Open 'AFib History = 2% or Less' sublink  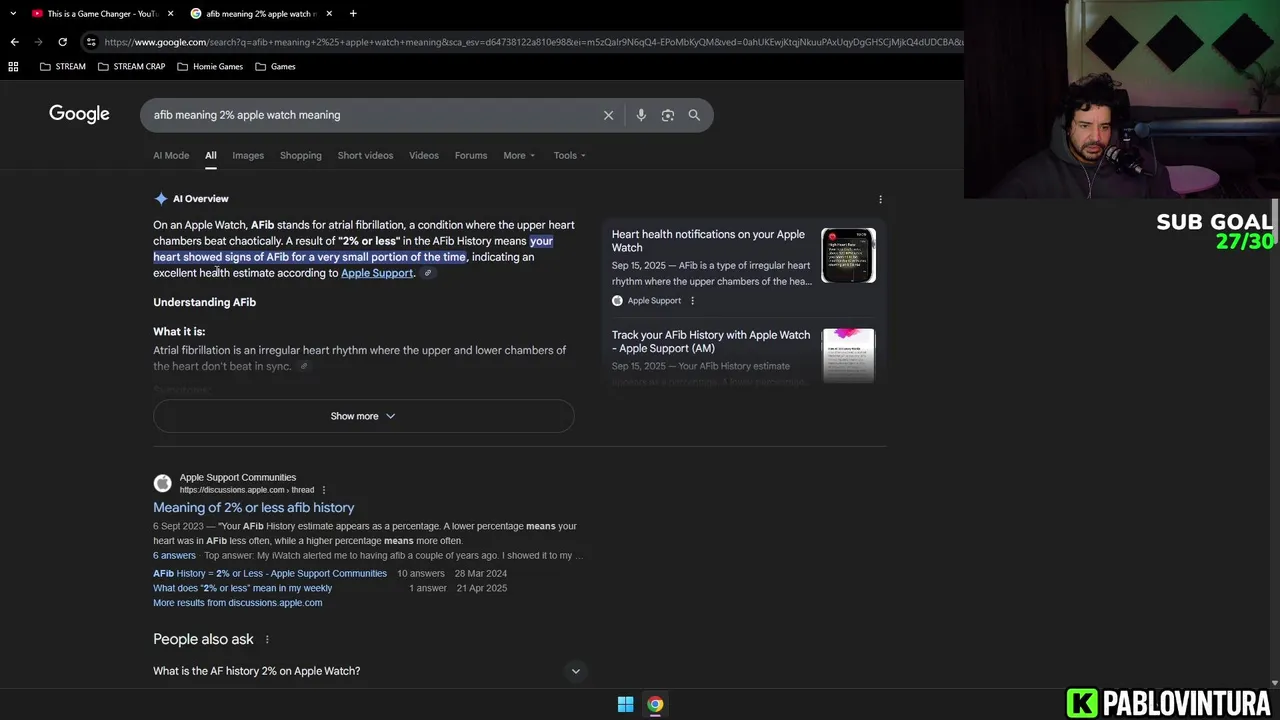point(270,574)
